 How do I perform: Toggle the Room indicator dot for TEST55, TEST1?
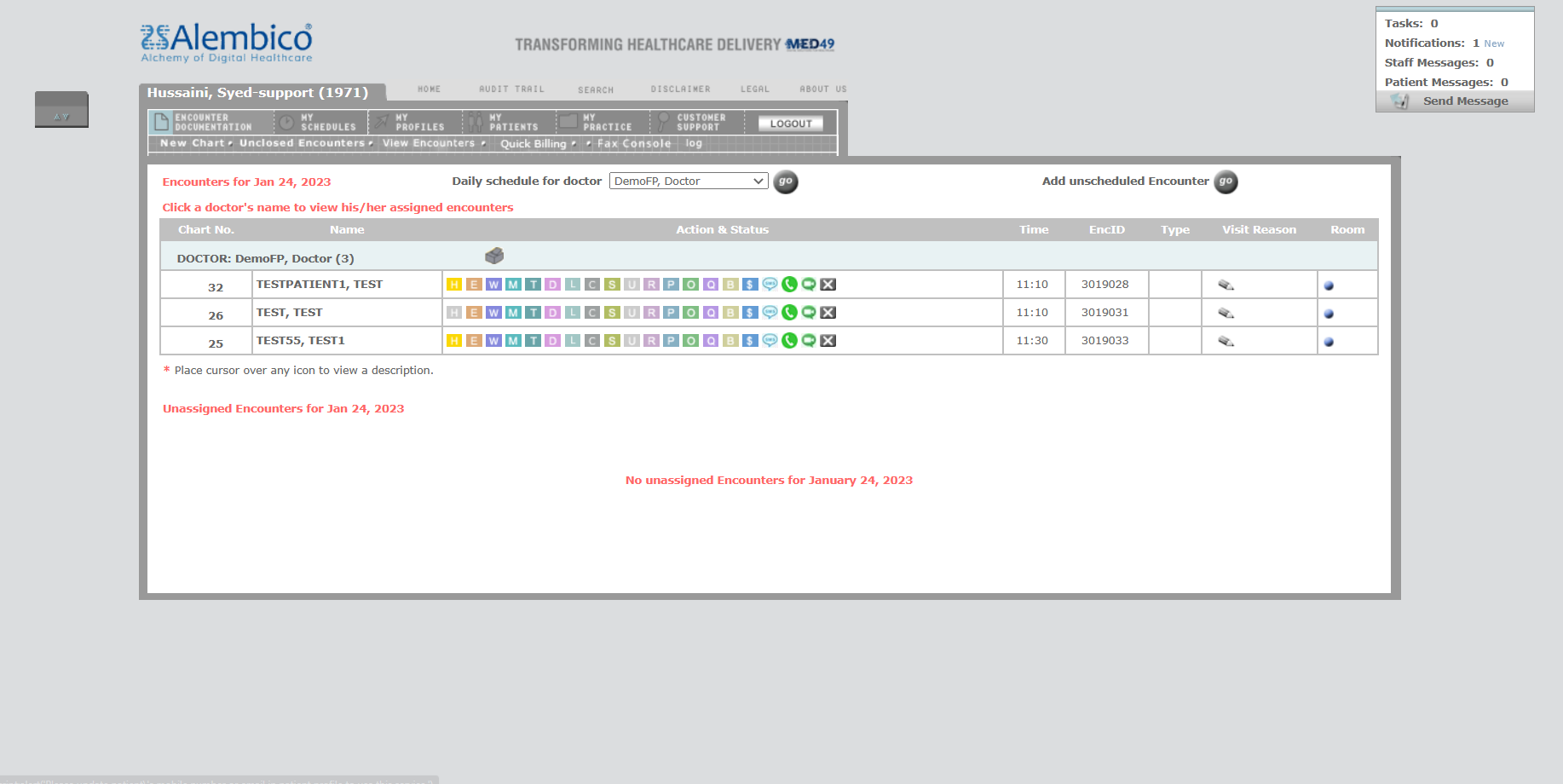(x=1329, y=341)
